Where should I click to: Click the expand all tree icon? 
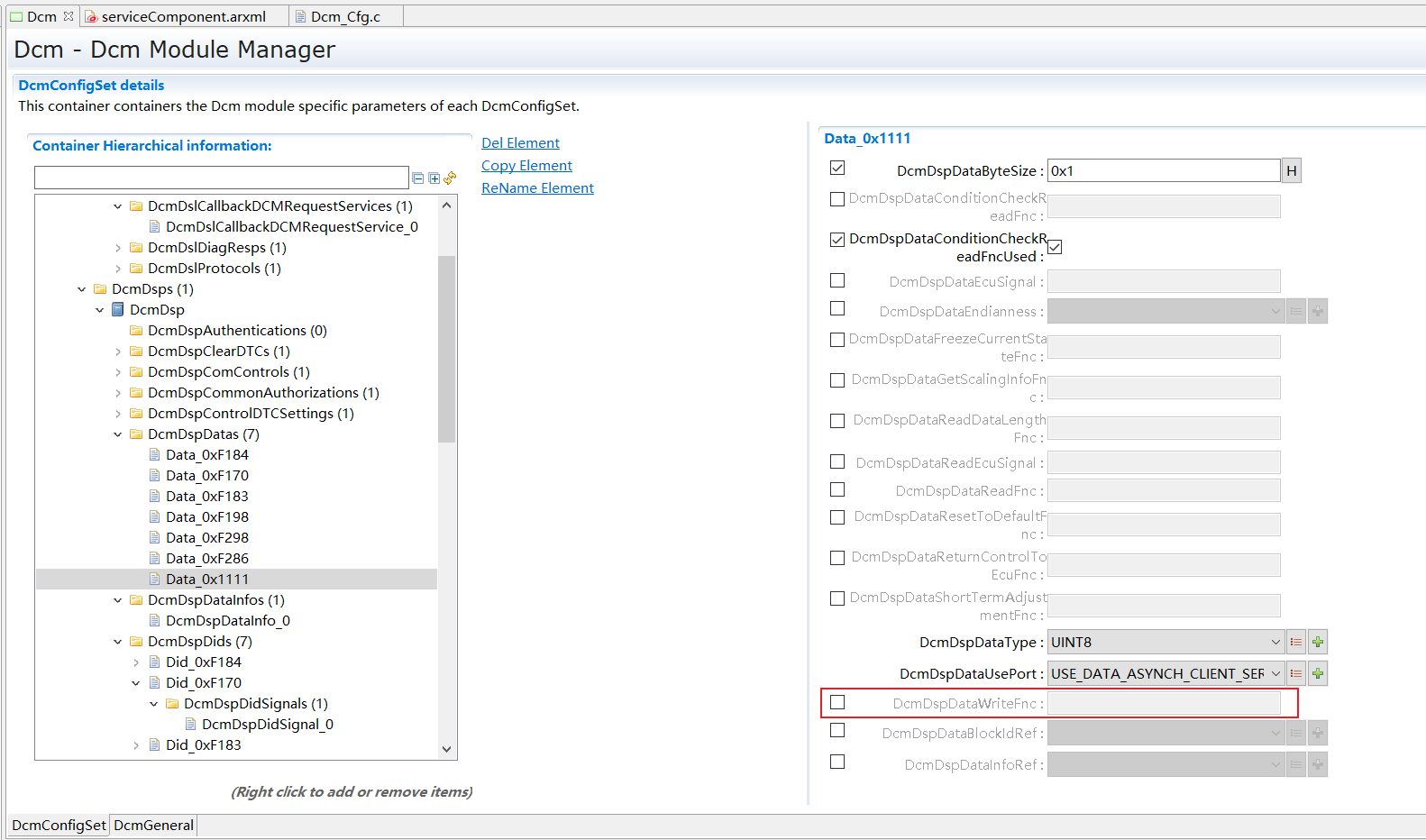[434, 178]
